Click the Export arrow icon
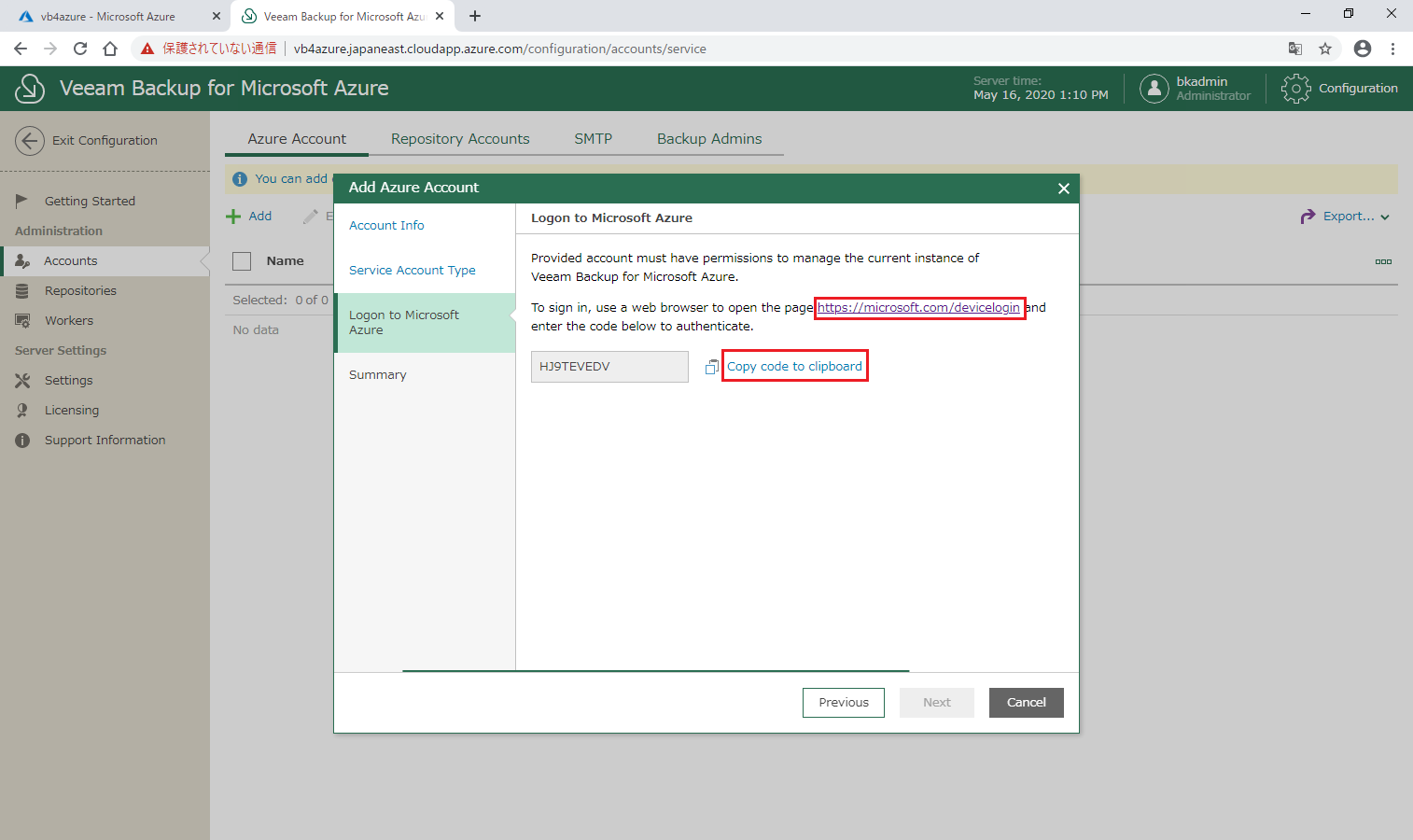The height and width of the screenshot is (840, 1413). pos(1308,217)
